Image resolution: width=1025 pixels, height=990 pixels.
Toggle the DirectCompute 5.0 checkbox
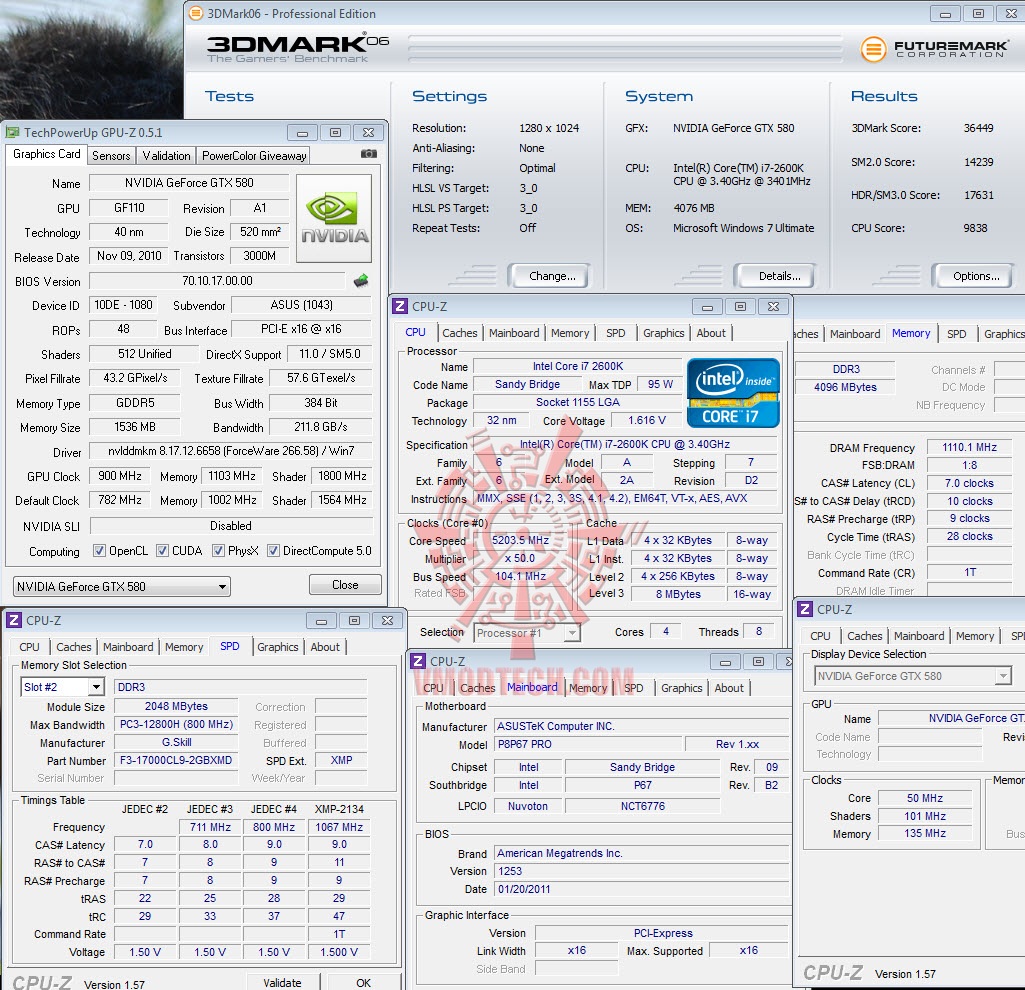pos(272,551)
